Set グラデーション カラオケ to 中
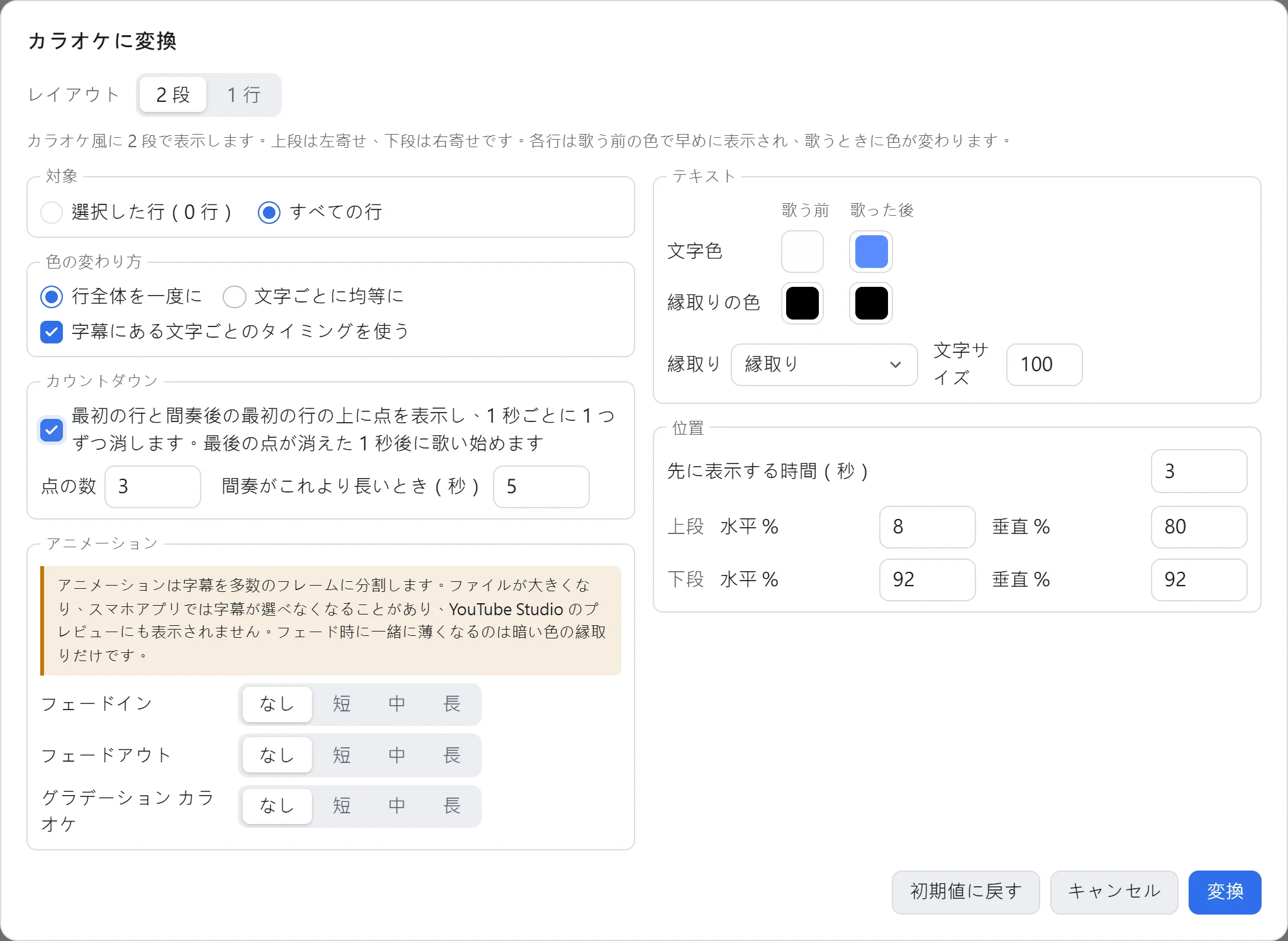The width and height of the screenshot is (1288, 941). (x=396, y=806)
